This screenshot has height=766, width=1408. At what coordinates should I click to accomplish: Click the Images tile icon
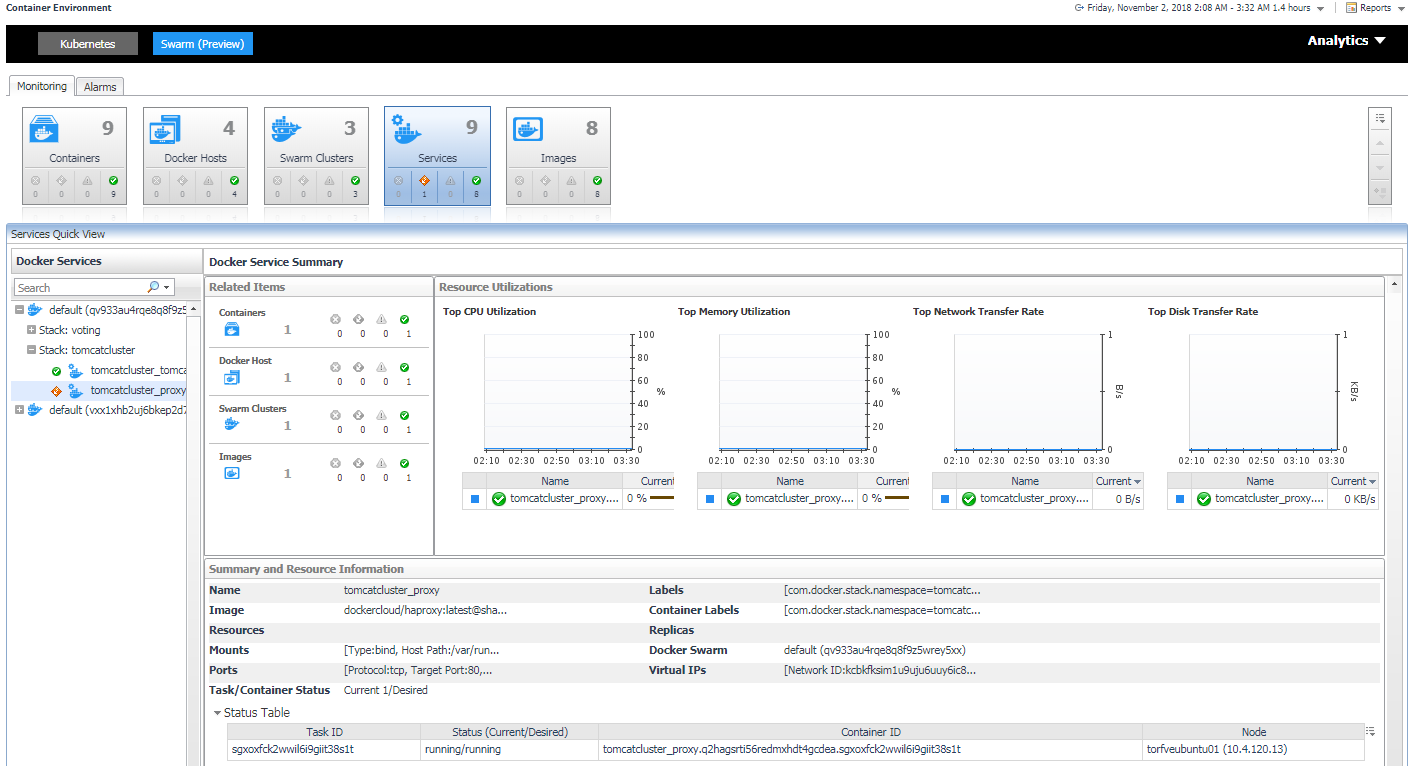[527, 130]
